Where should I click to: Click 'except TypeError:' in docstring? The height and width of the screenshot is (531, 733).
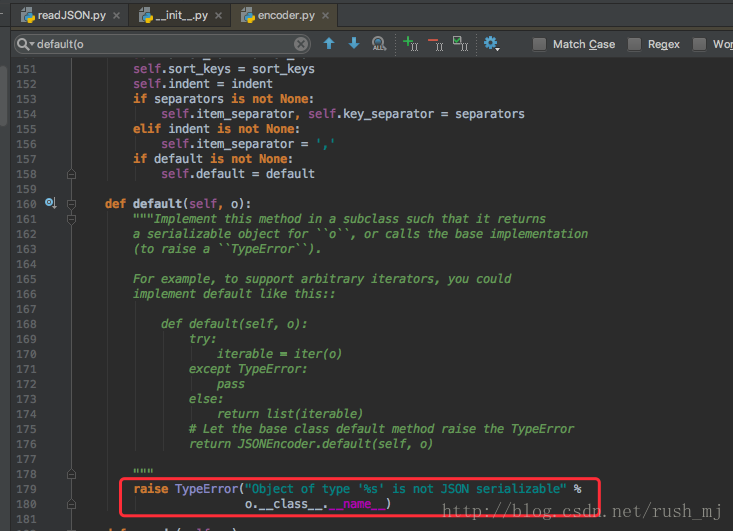point(248,369)
